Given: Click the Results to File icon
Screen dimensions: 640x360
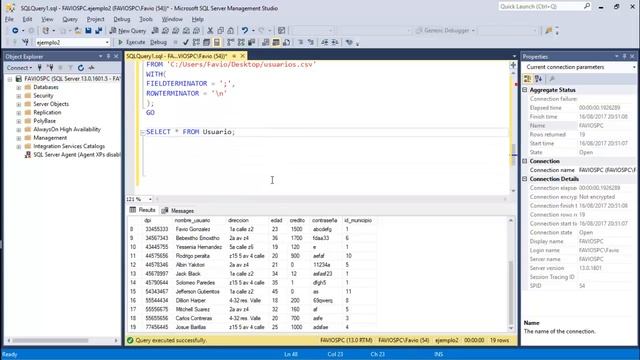Looking at the screenshot, I should pyautogui.click(x=287, y=42).
